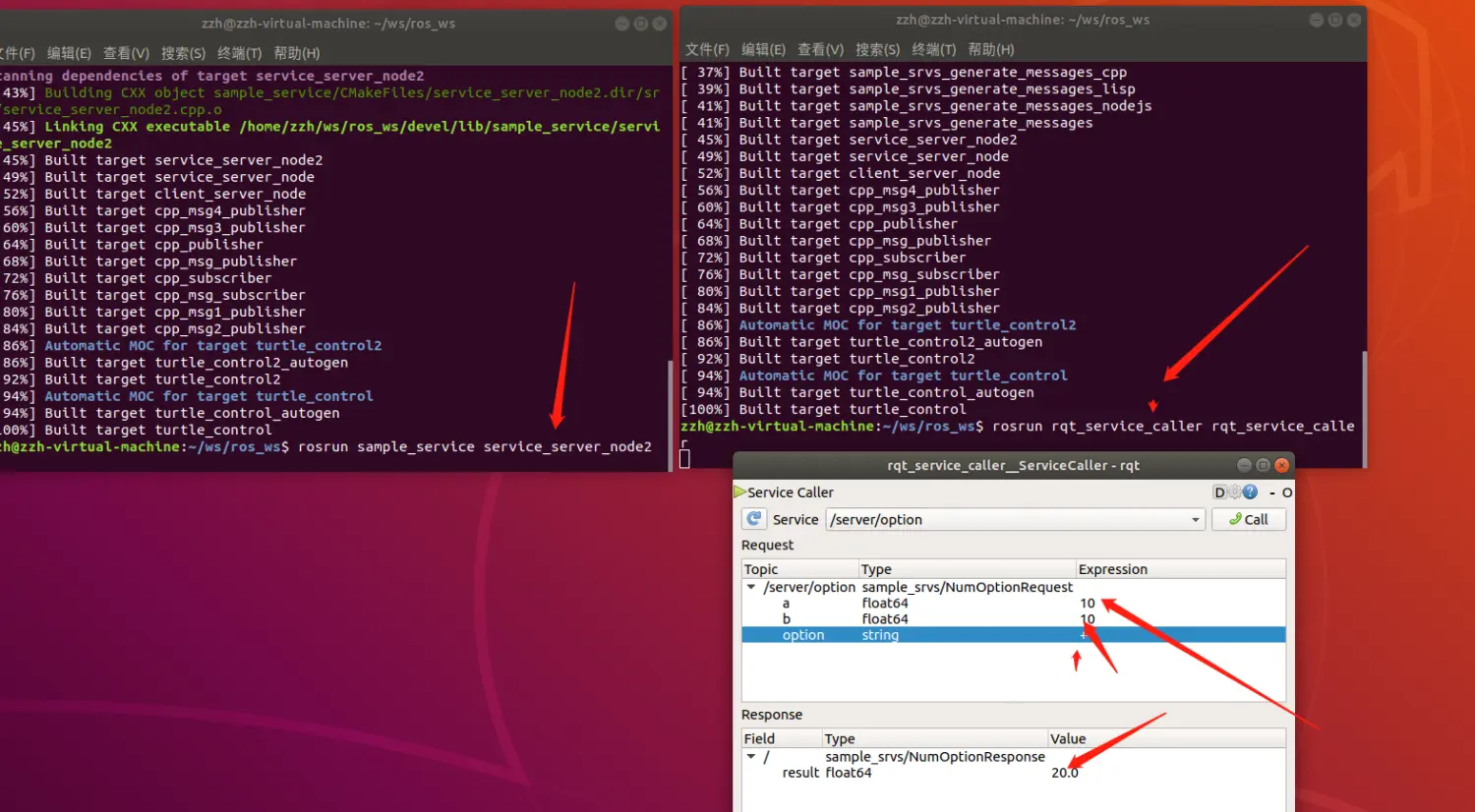
Task: Open 帮助(H) menu in left terminal
Action: pos(296,53)
